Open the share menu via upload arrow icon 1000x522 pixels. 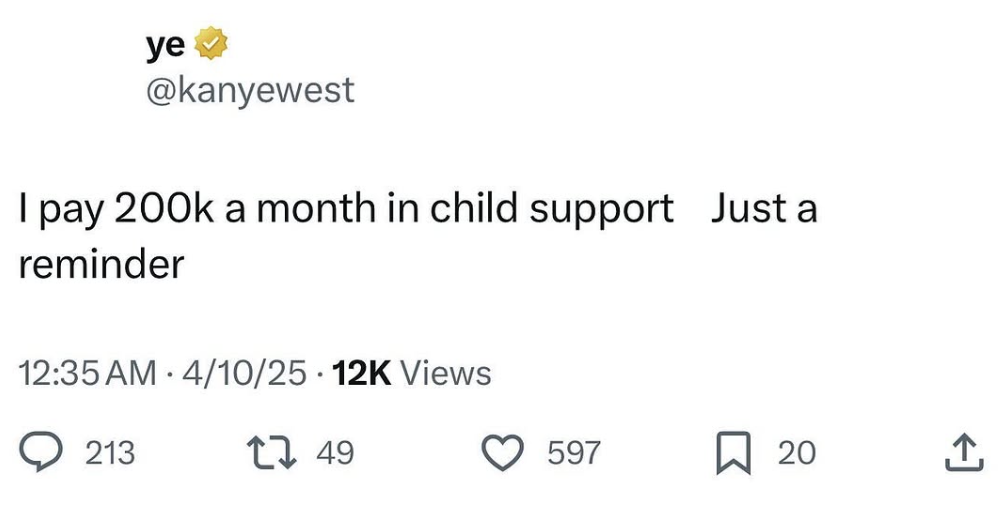point(963,453)
